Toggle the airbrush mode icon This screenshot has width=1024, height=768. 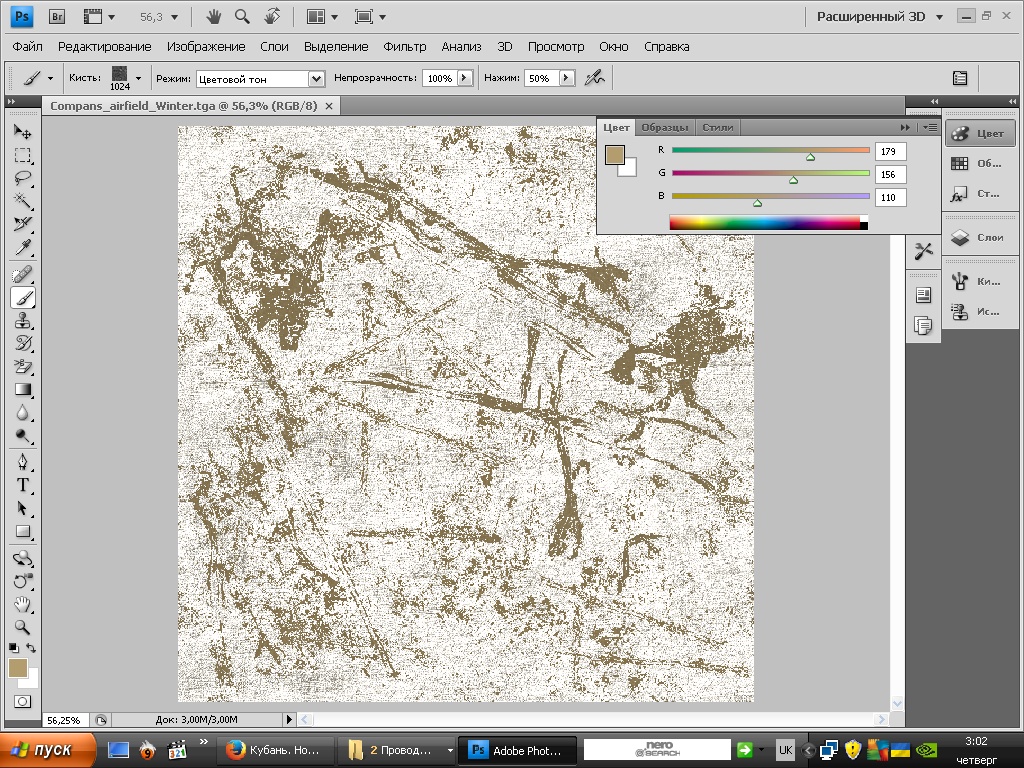(x=595, y=78)
